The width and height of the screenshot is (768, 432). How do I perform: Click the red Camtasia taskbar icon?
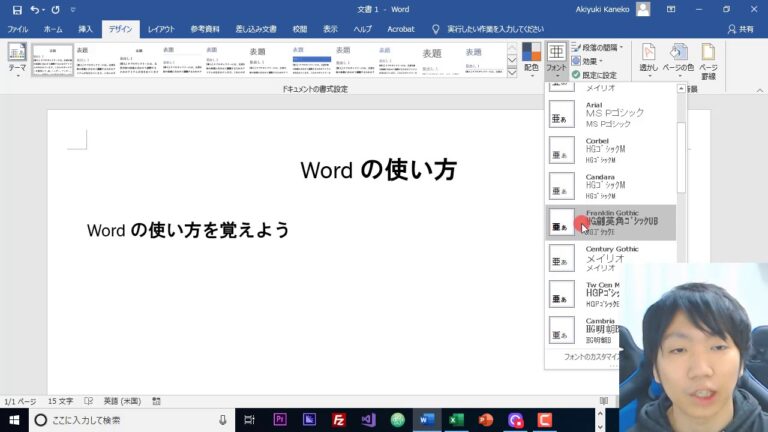(544, 420)
